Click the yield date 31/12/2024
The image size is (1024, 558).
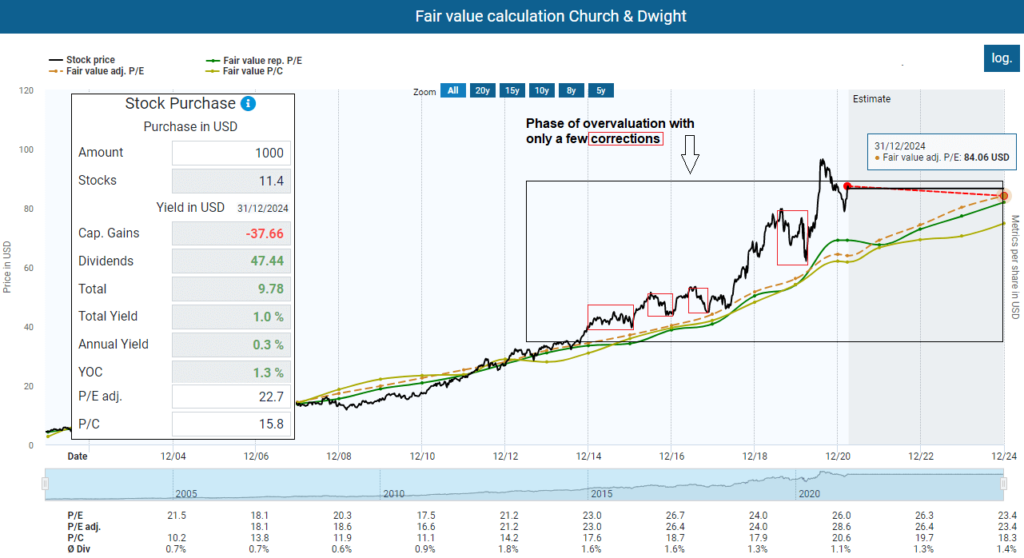pyautogui.click(x=263, y=208)
